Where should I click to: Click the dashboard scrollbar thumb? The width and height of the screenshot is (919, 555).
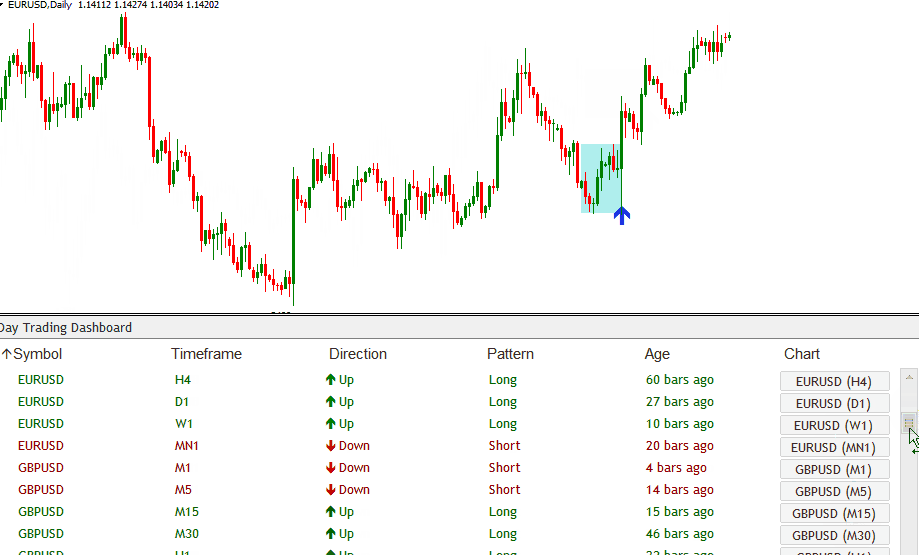tap(909, 421)
